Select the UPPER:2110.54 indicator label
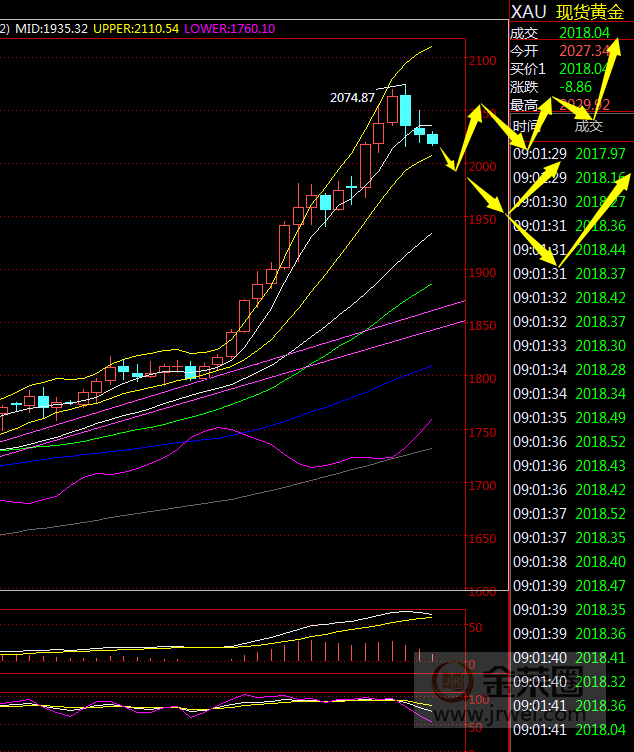This screenshot has height=752, width=634. coord(136,29)
